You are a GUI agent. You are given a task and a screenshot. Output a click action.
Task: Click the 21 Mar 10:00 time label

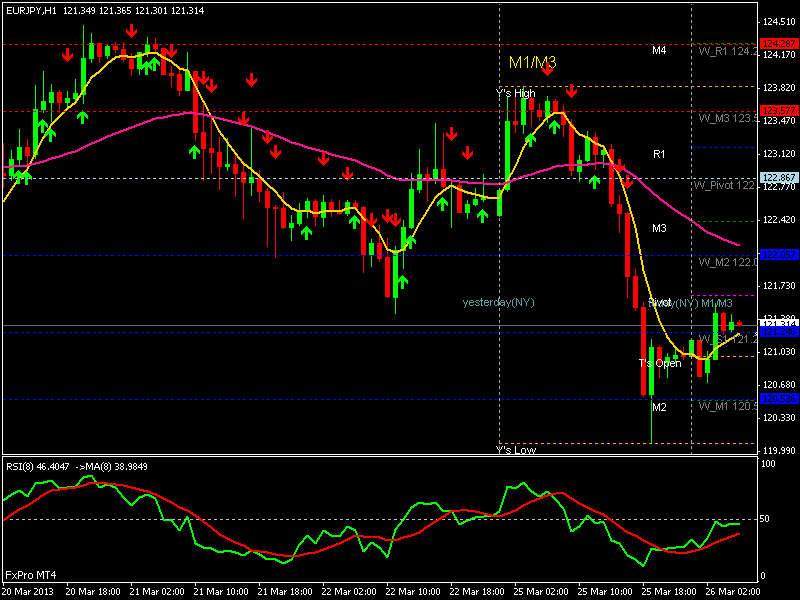coord(221,591)
